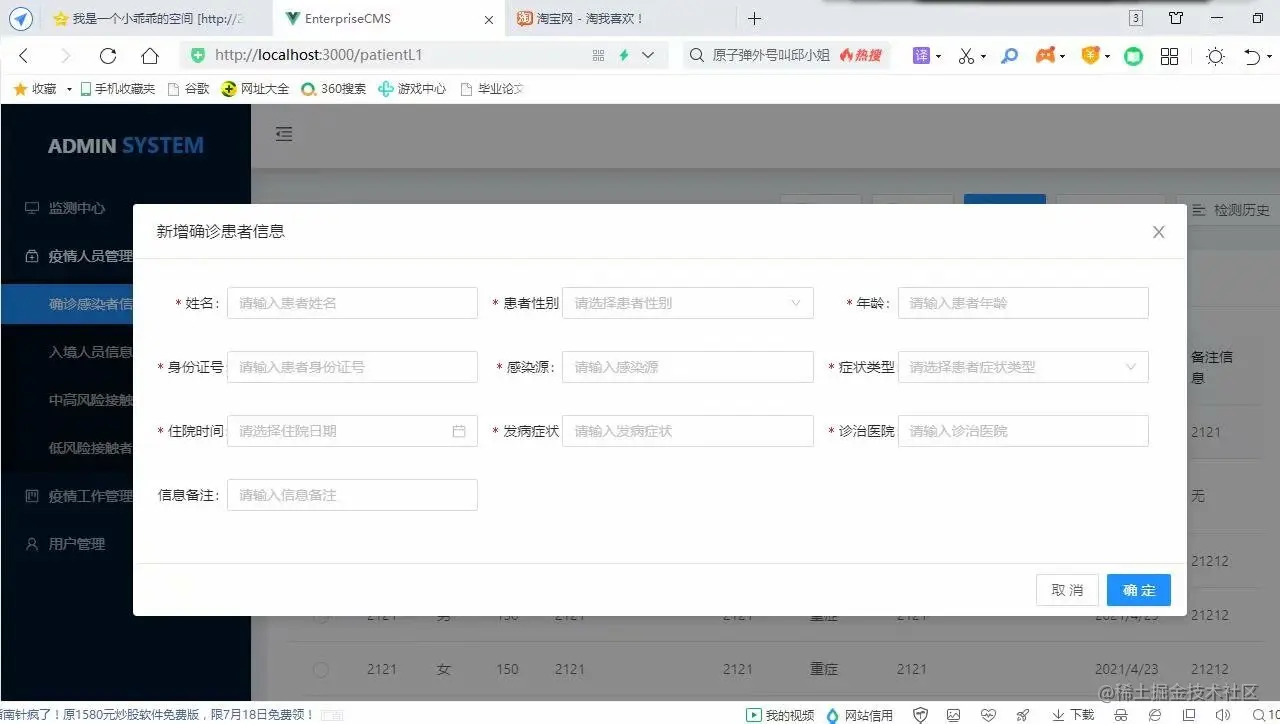1280x724 pixels.
Task: Click the undo restore-tab arrow icon
Action: (1251, 57)
